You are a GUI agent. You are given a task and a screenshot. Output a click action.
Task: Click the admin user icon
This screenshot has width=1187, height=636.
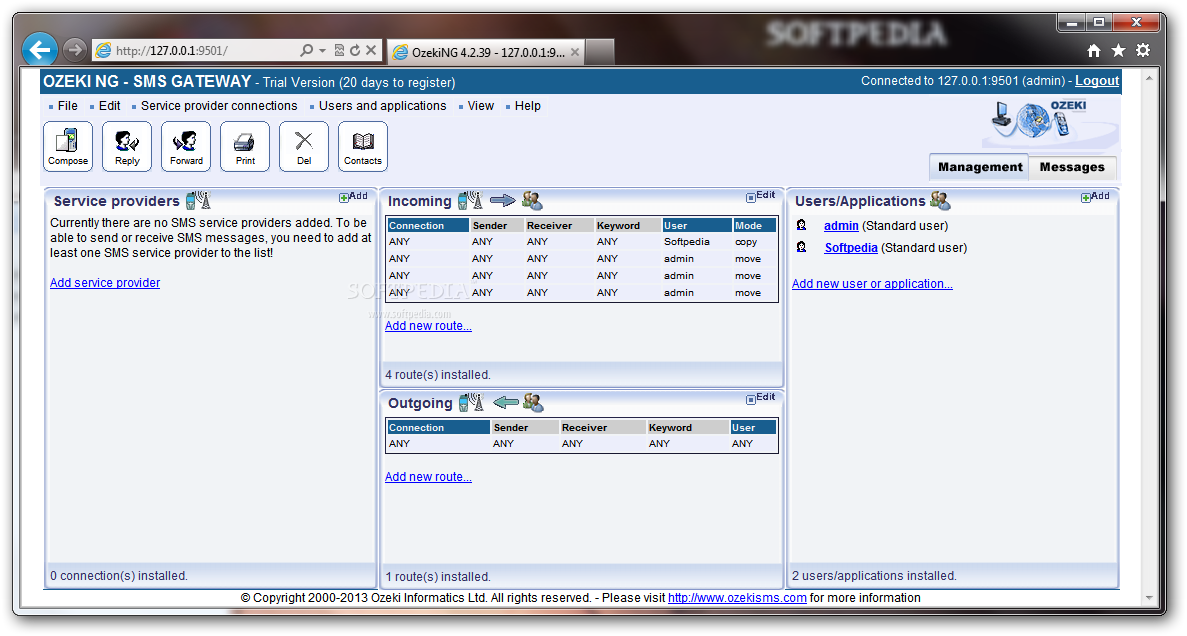(802, 226)
